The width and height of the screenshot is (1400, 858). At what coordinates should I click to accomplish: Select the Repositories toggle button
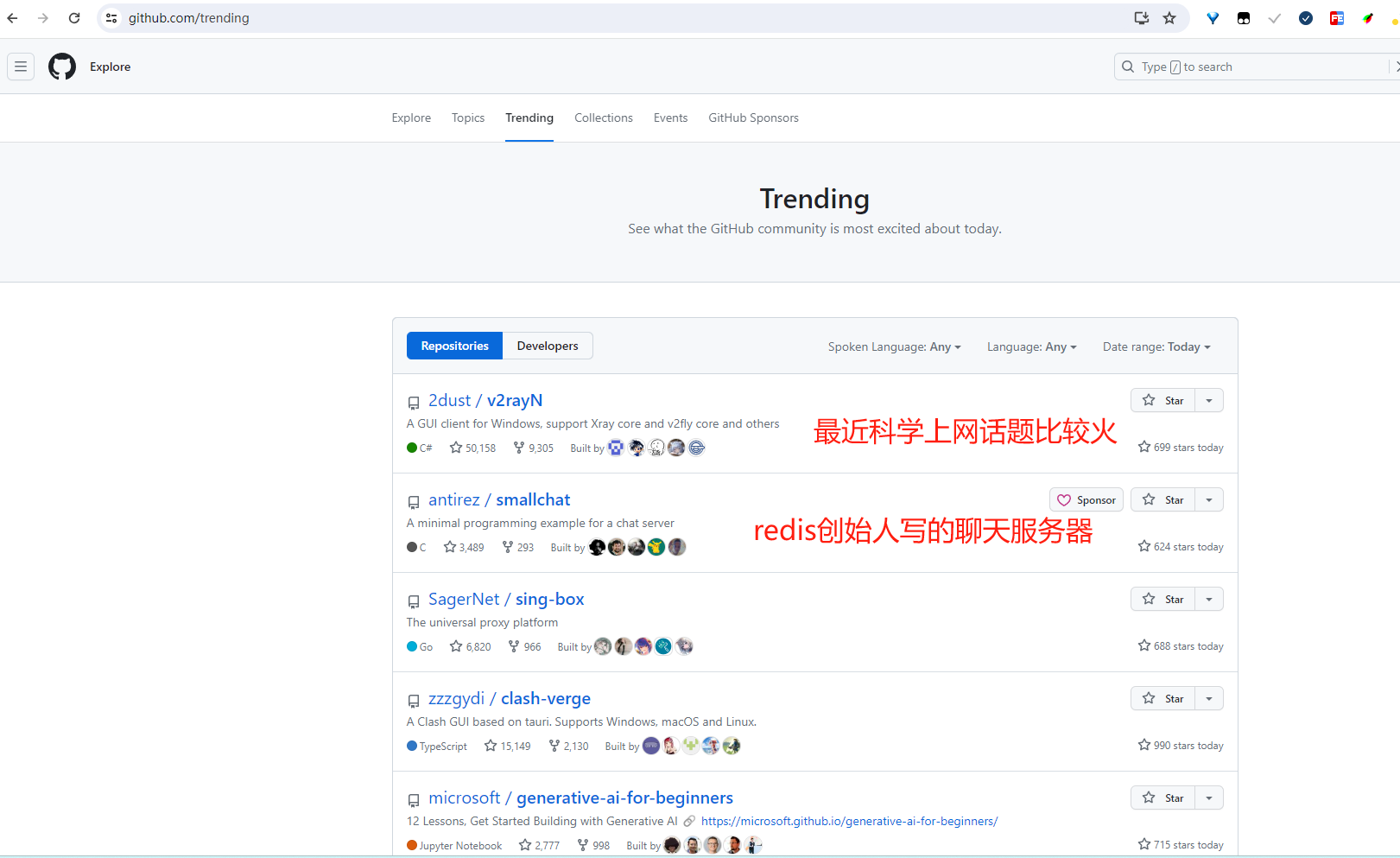(x=455, y=346)
